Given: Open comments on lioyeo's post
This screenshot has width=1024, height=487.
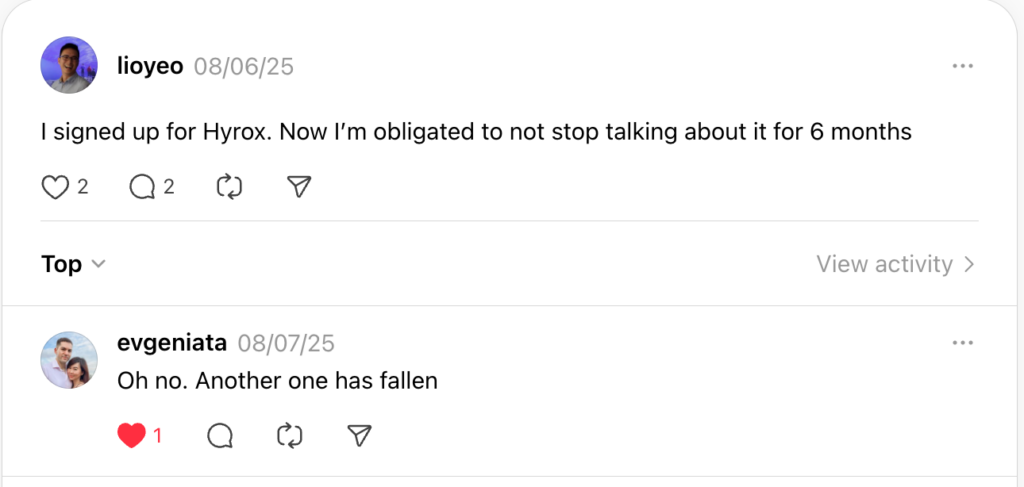Looking at the screenshot, I should [x=142, y=188].
